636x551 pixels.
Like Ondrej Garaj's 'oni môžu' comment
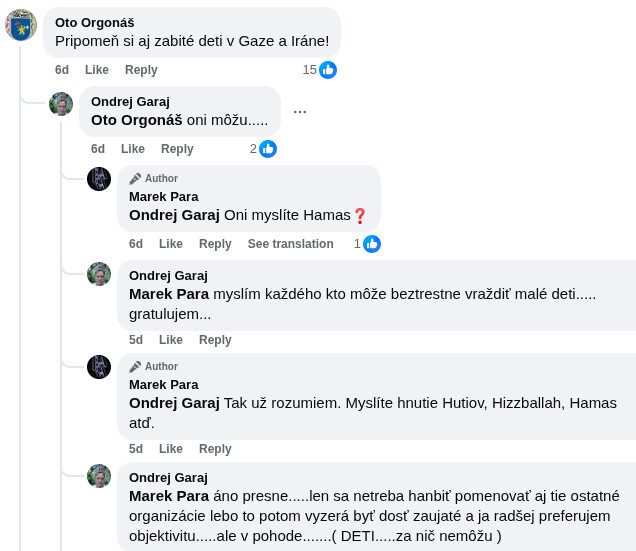point(133,149)
